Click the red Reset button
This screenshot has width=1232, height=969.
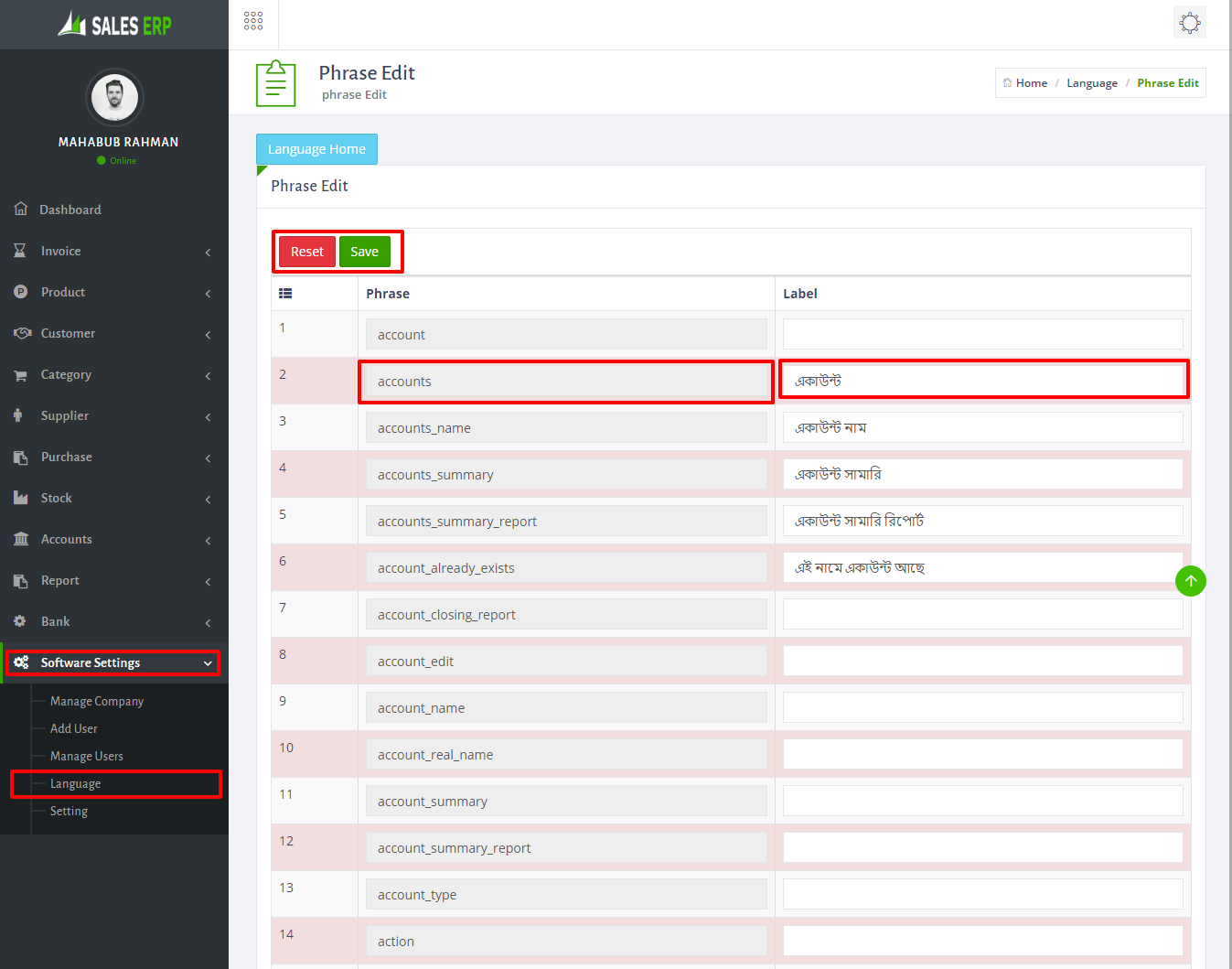click(x=307, y=252)
